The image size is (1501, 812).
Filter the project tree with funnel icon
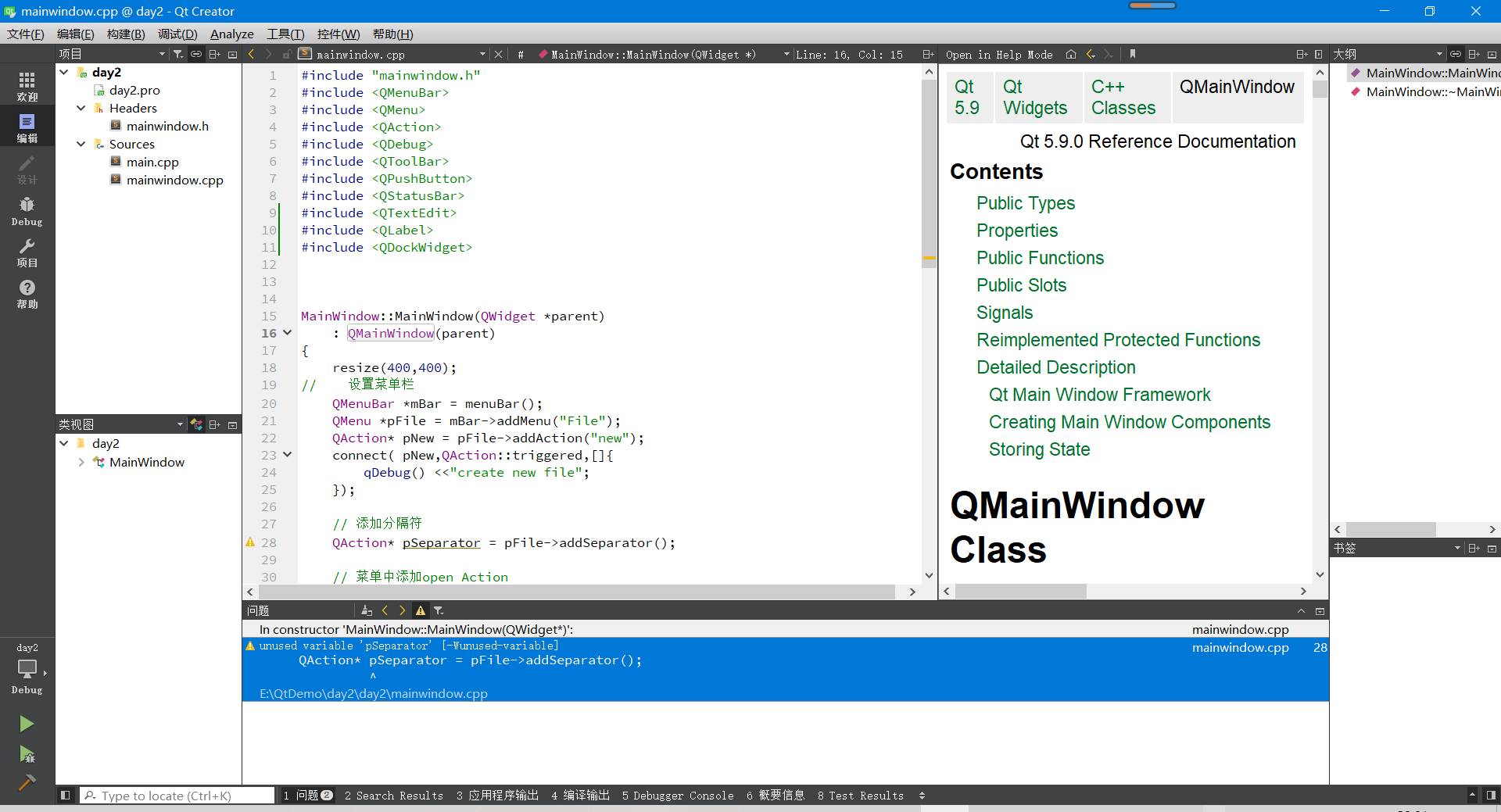(178, 54)
